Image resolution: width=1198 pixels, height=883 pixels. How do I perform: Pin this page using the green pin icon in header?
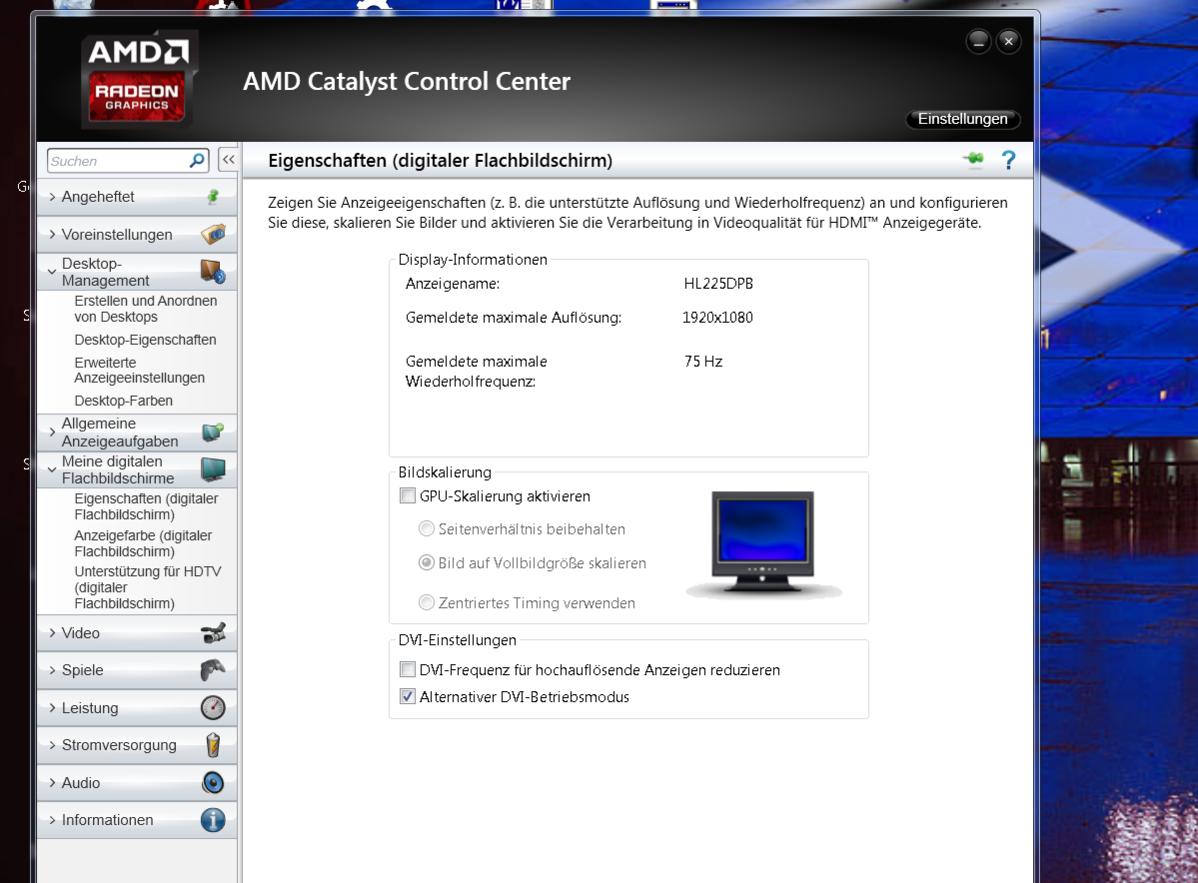(x=973, y=159)
